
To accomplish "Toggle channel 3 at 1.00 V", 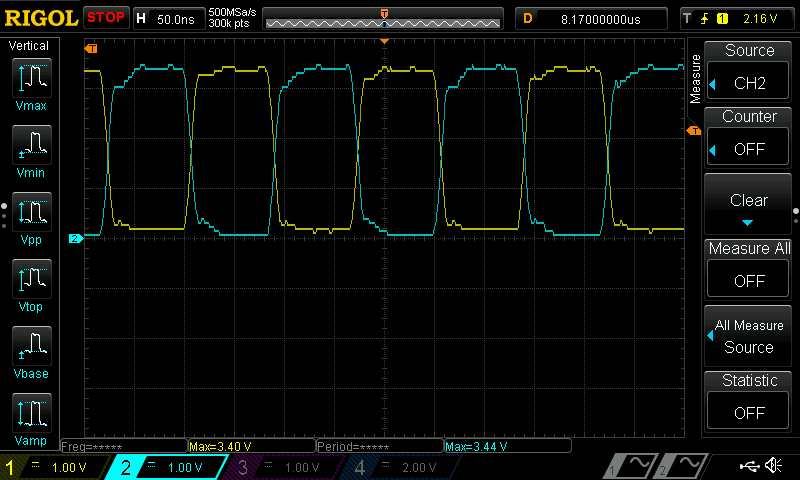I will coord(284,467).
